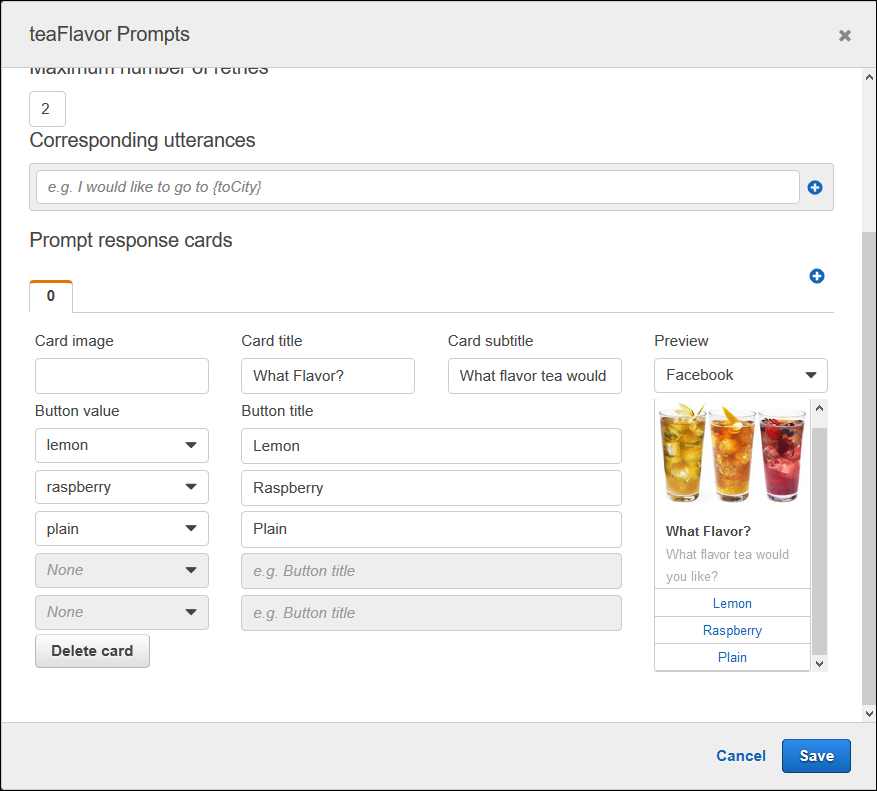877x791 pixels.
Task: Click the down arrow on the preview scrollbar
Action: 819,662
